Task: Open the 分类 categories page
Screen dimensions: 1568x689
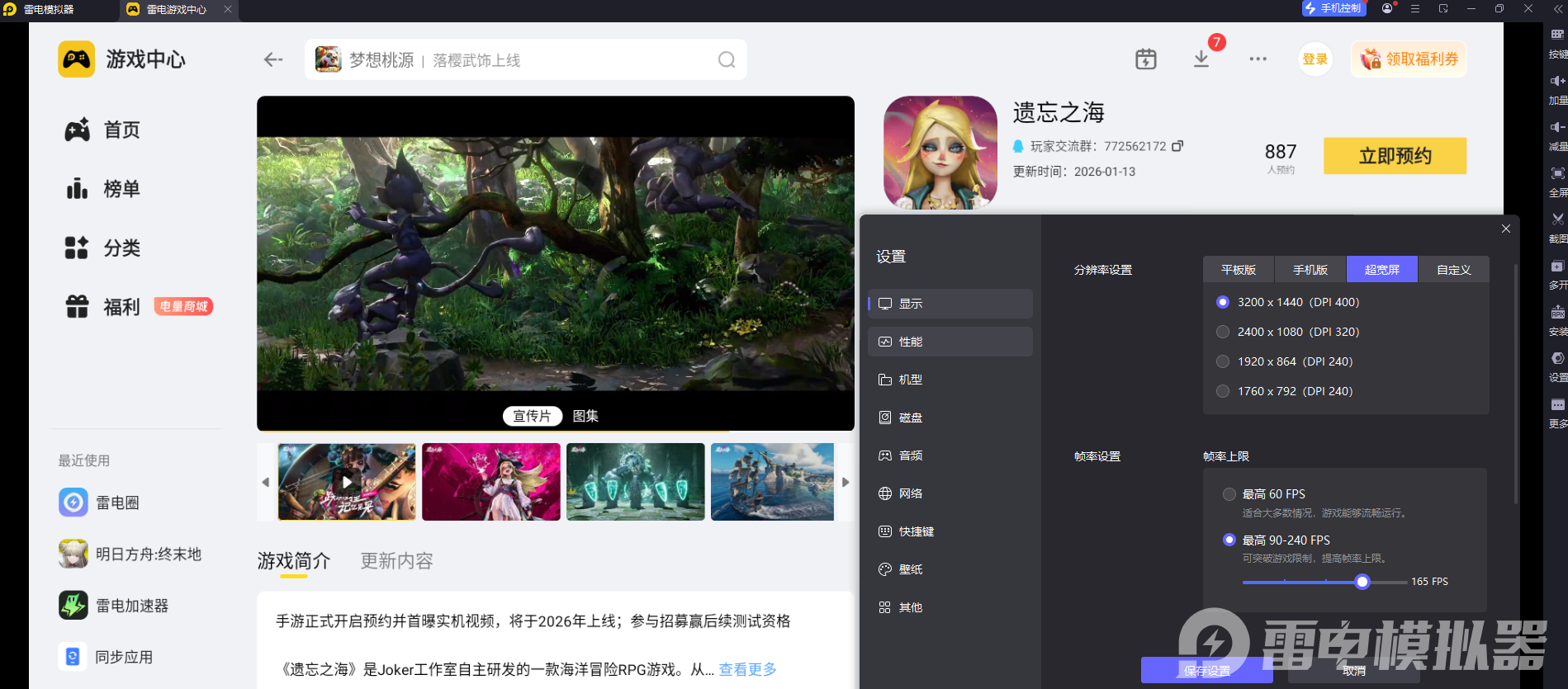Action: click(x=103, y=248)
